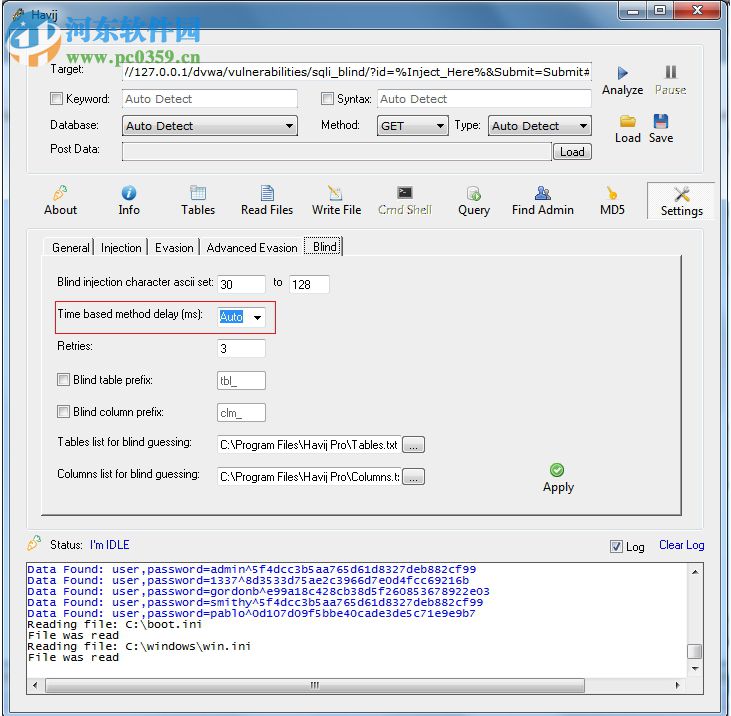The width and height of the screenshot is (731, 716).
Task: Open the MD5 section
Action: 612,201
